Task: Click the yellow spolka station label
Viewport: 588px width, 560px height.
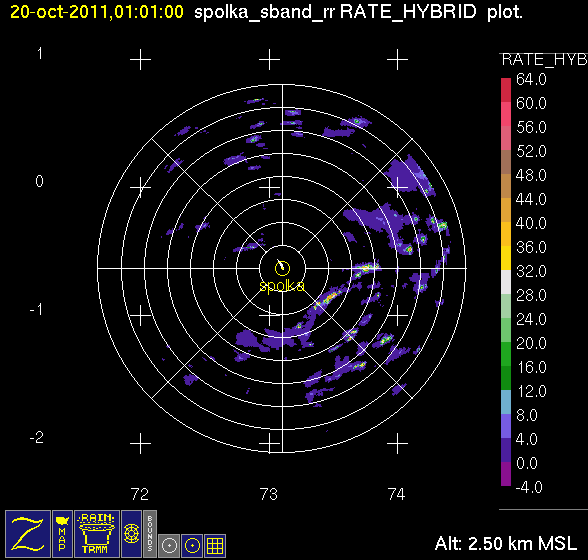Action: 282,286
